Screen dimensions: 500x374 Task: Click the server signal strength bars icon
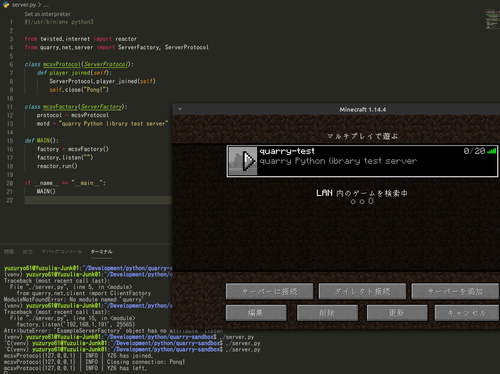pos(492,151)
